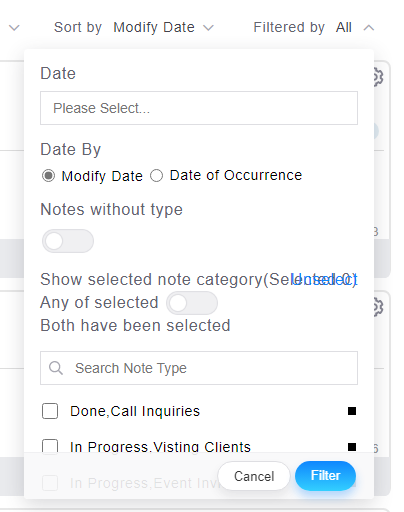Click black color square beside Visting Clients
Image resolution: width=404 pixels, height=512 pixels.
pos(352,447)
